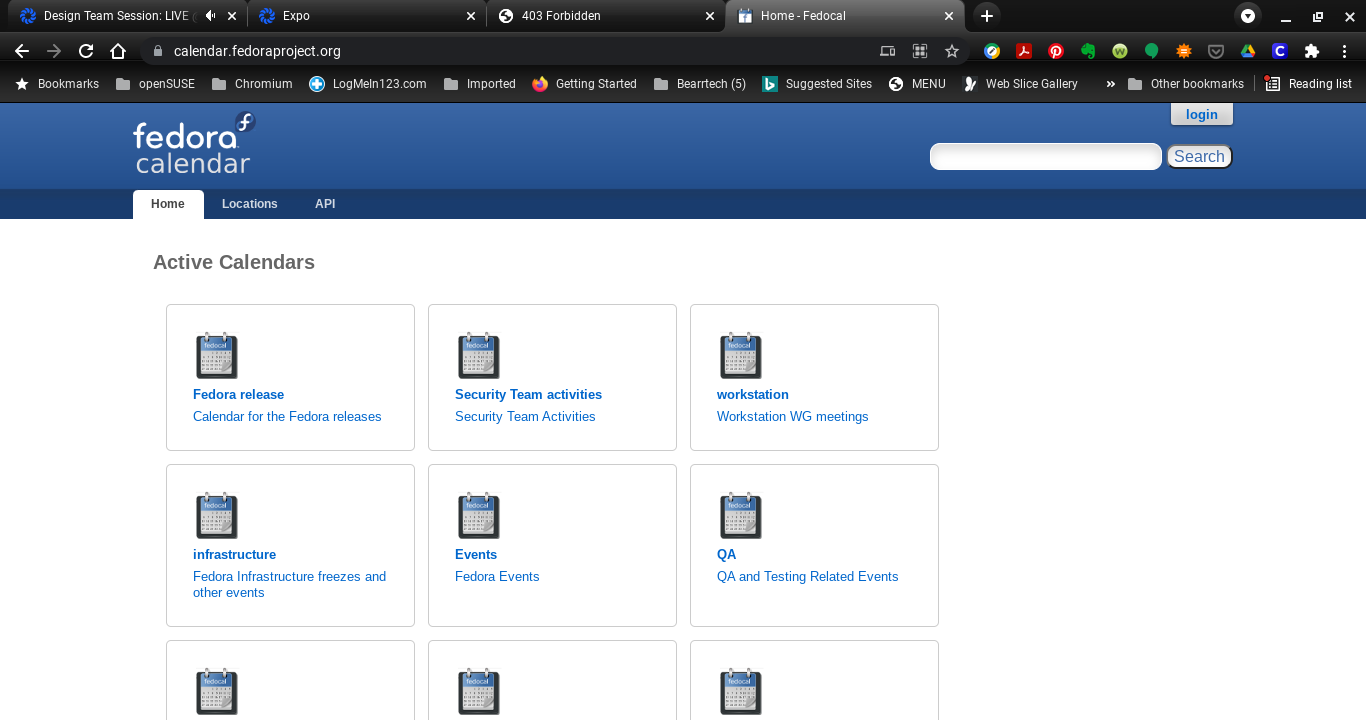Click the Events calendar icon
Image resolution: width=1366 pixels, height=720 pixels.
tap(479, 515)
